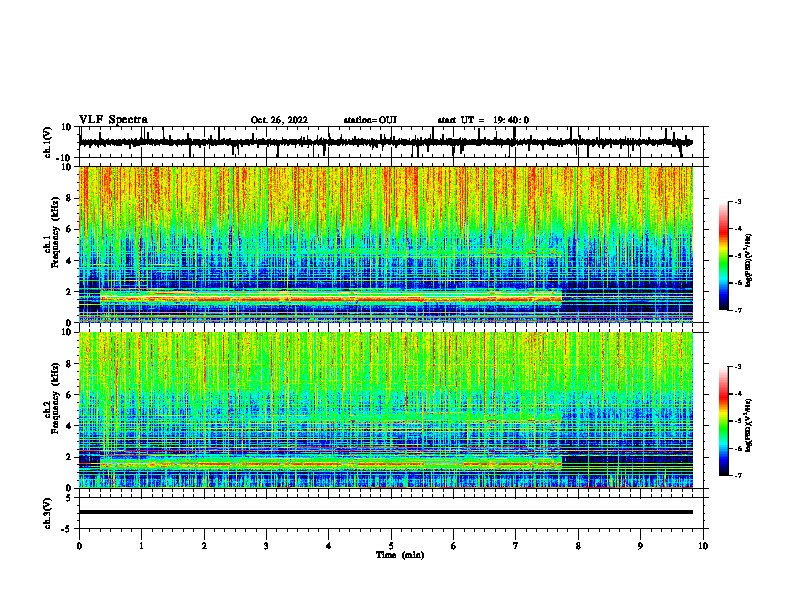
Task: Click the ch.1 color bar PSD unit label
Action: [749, 261]
